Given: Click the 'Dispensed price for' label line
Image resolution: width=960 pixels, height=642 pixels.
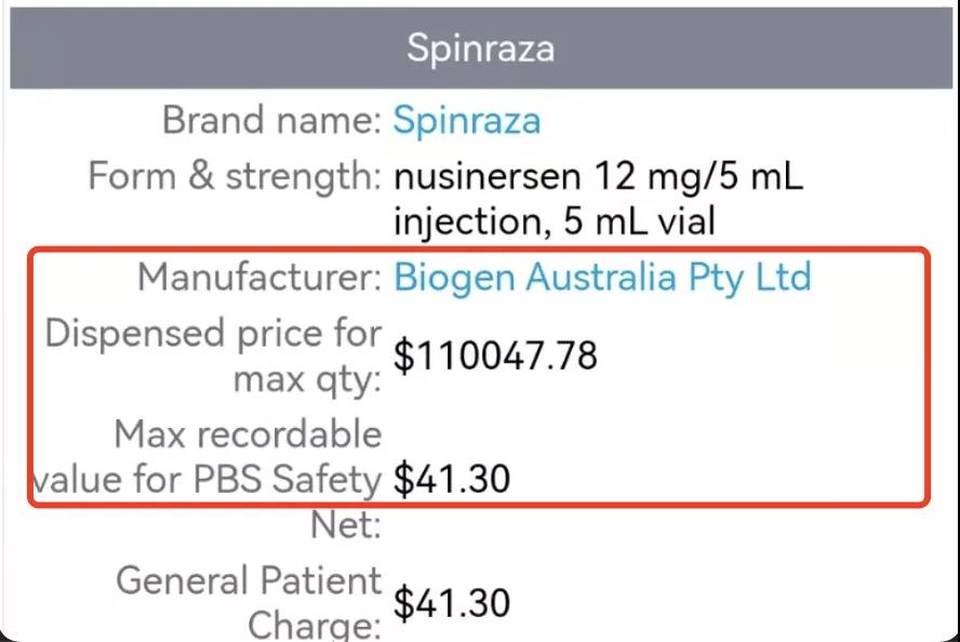Looking at the screenshot, I should coord(214,334).
